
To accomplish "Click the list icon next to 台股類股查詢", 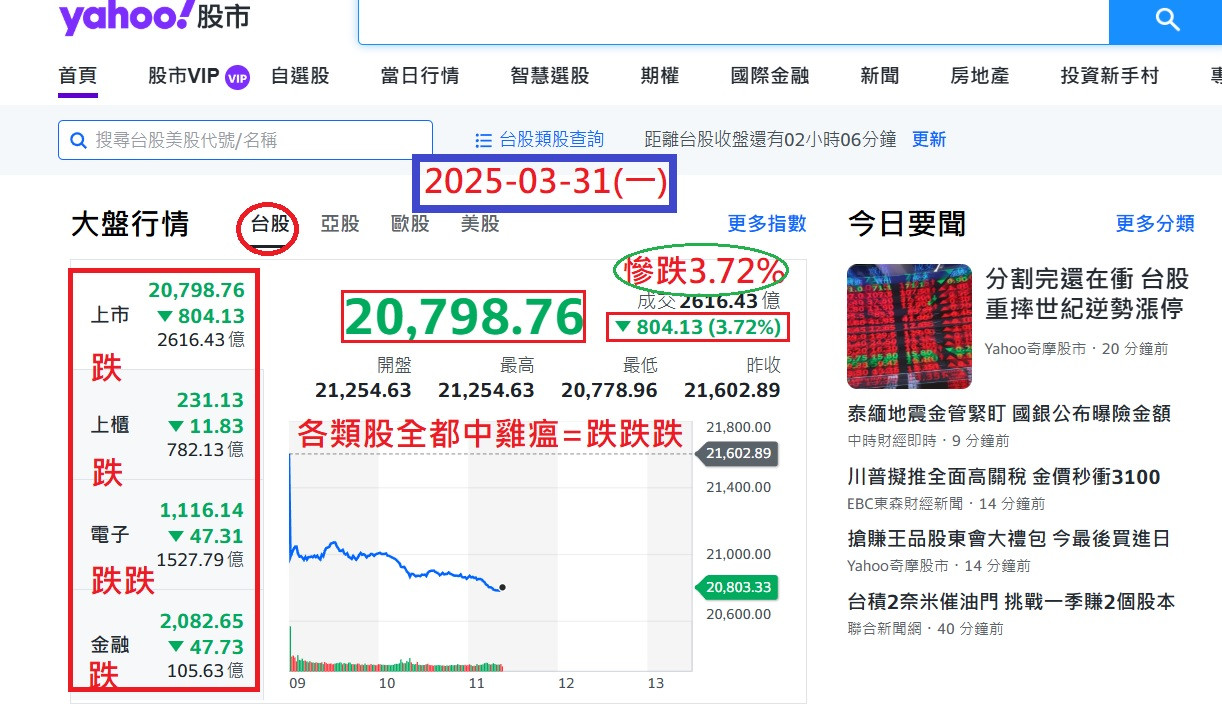I will (x=483, y=139).
